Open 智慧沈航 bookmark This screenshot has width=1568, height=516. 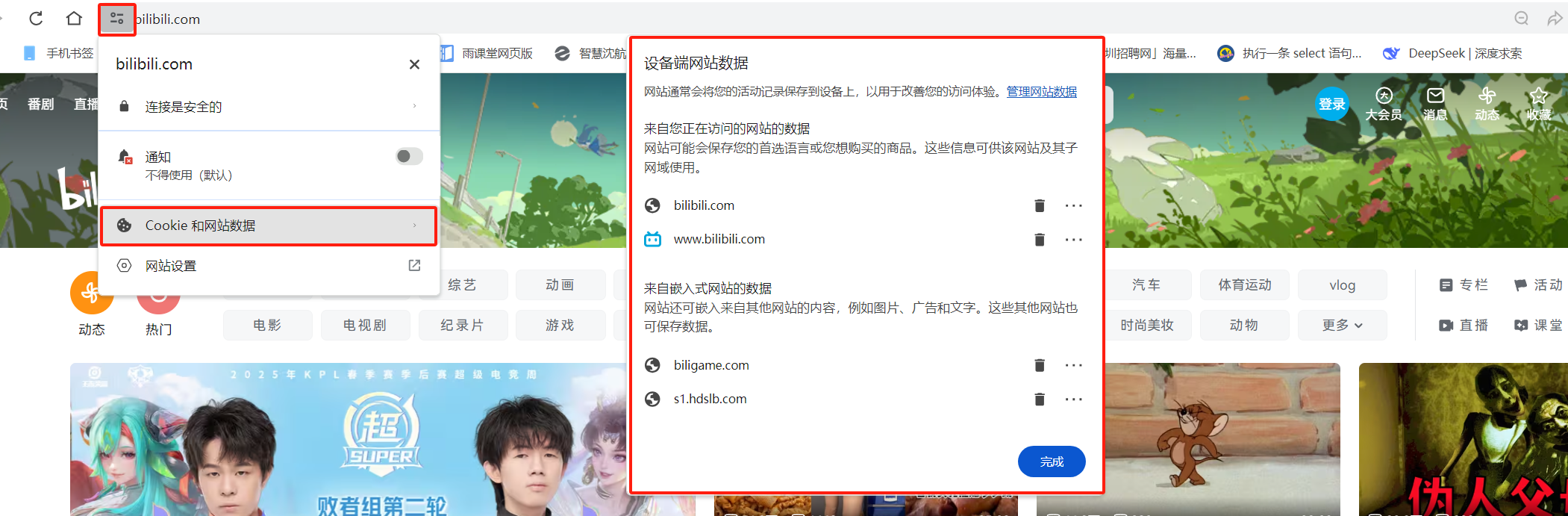click(x=591, y=53)
